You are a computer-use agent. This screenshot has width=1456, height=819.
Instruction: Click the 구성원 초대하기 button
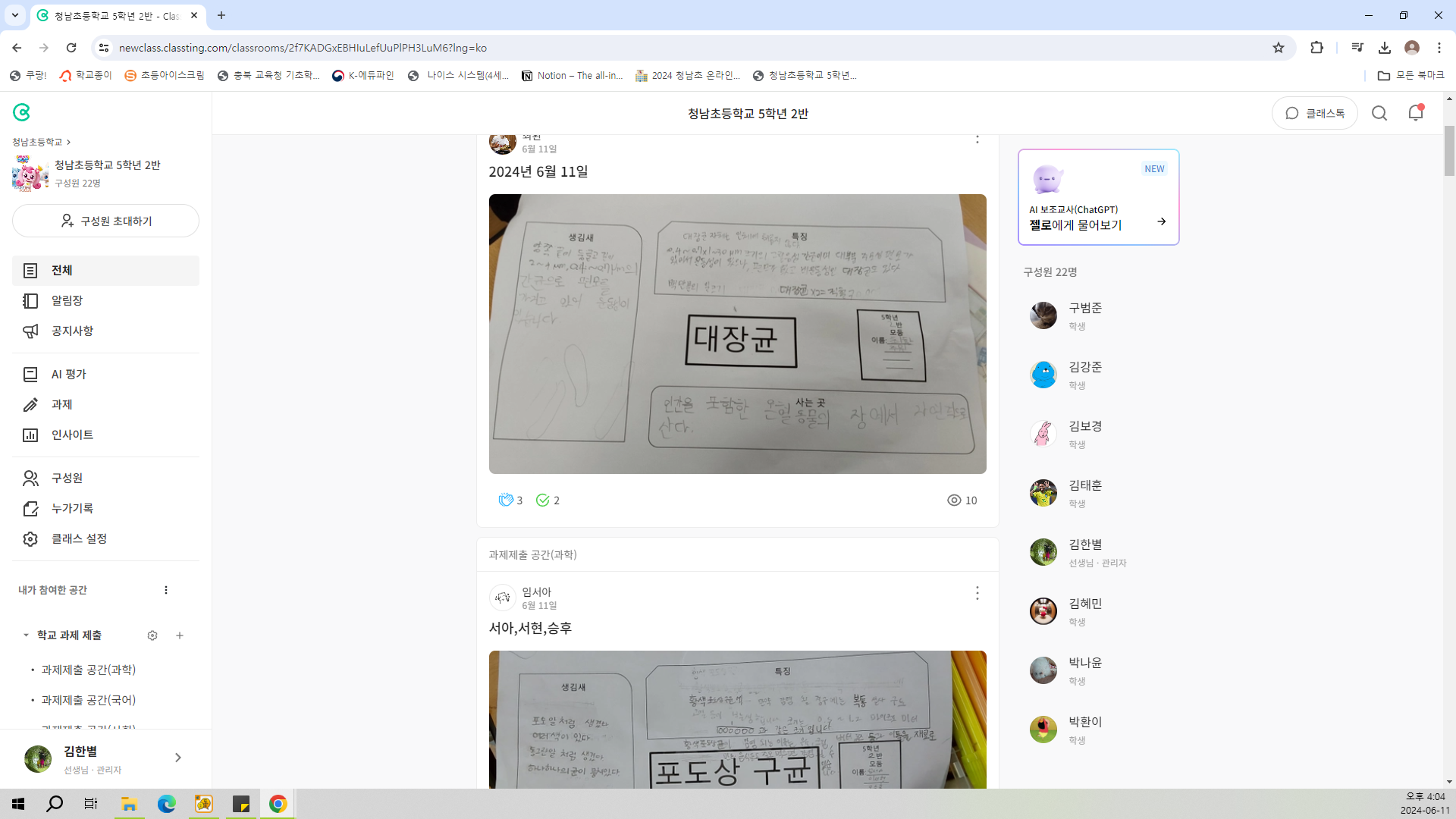click(105, 221)
